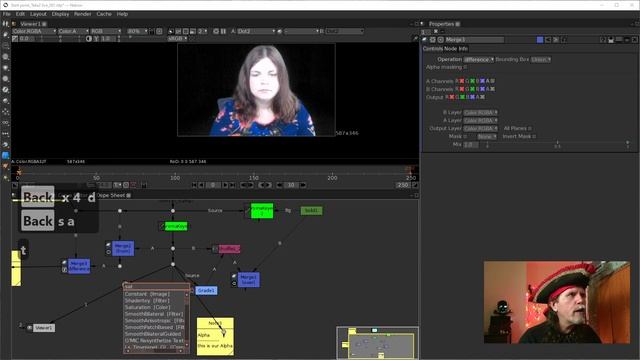640x360 pixels.
Task: Switch to the Dope Sheet tab
Action: (111, 196)
